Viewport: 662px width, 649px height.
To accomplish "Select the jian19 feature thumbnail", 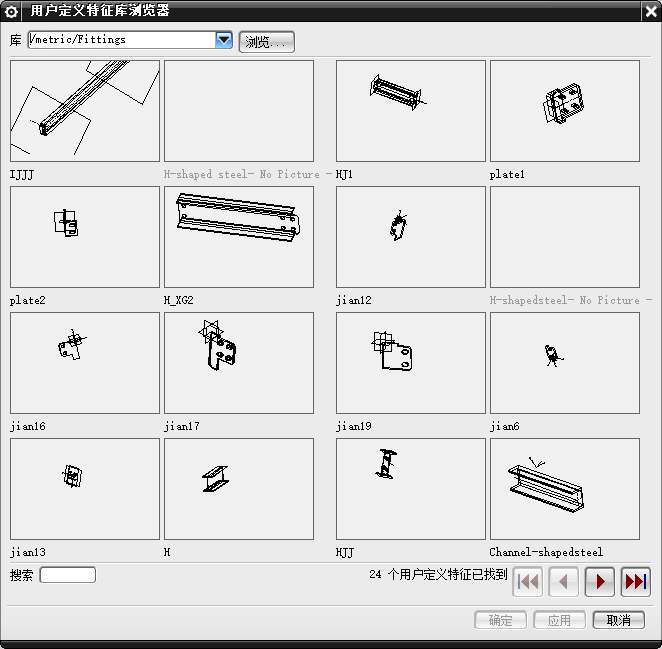I will 411,363.
